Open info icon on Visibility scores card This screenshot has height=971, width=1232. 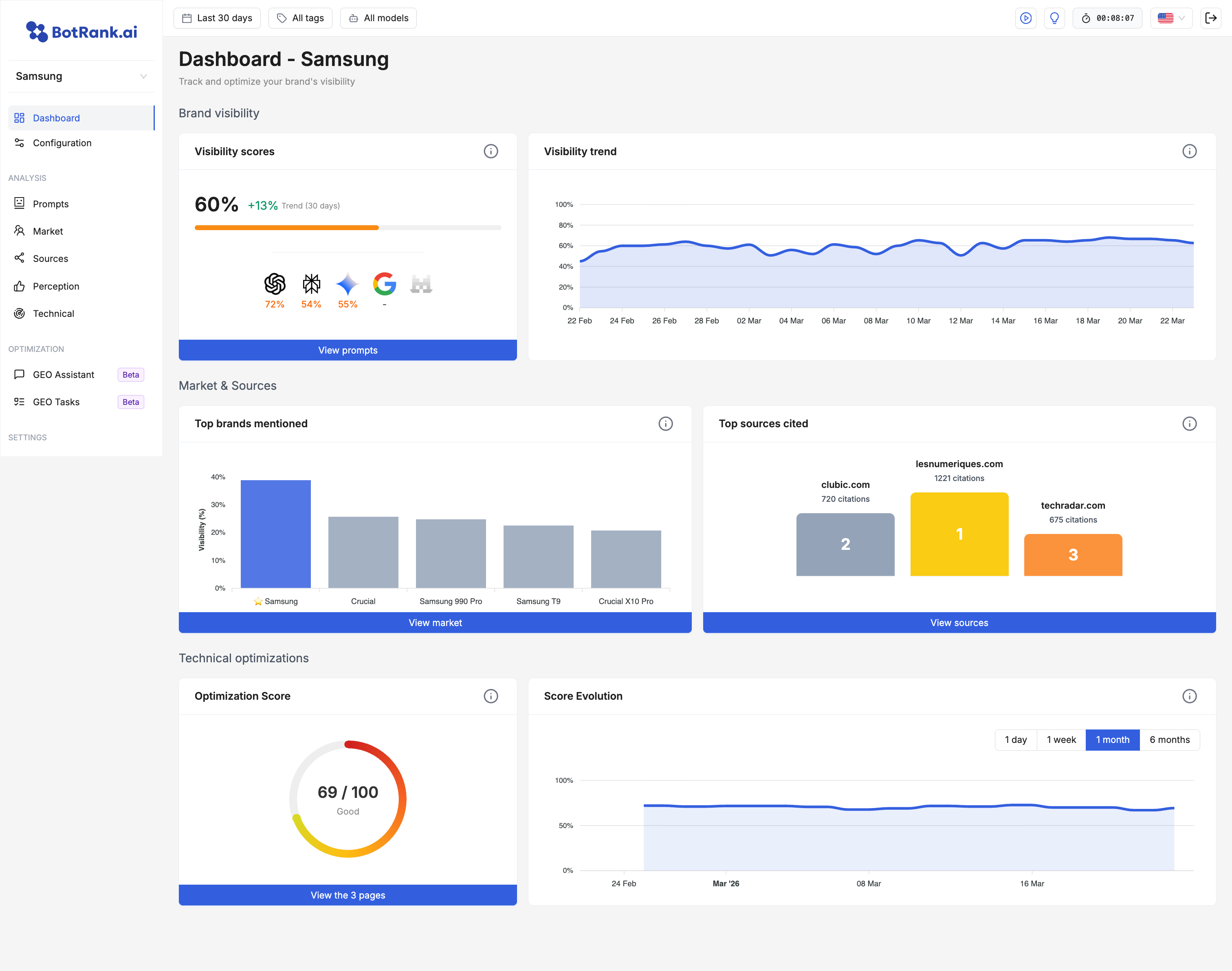(491, 151)
